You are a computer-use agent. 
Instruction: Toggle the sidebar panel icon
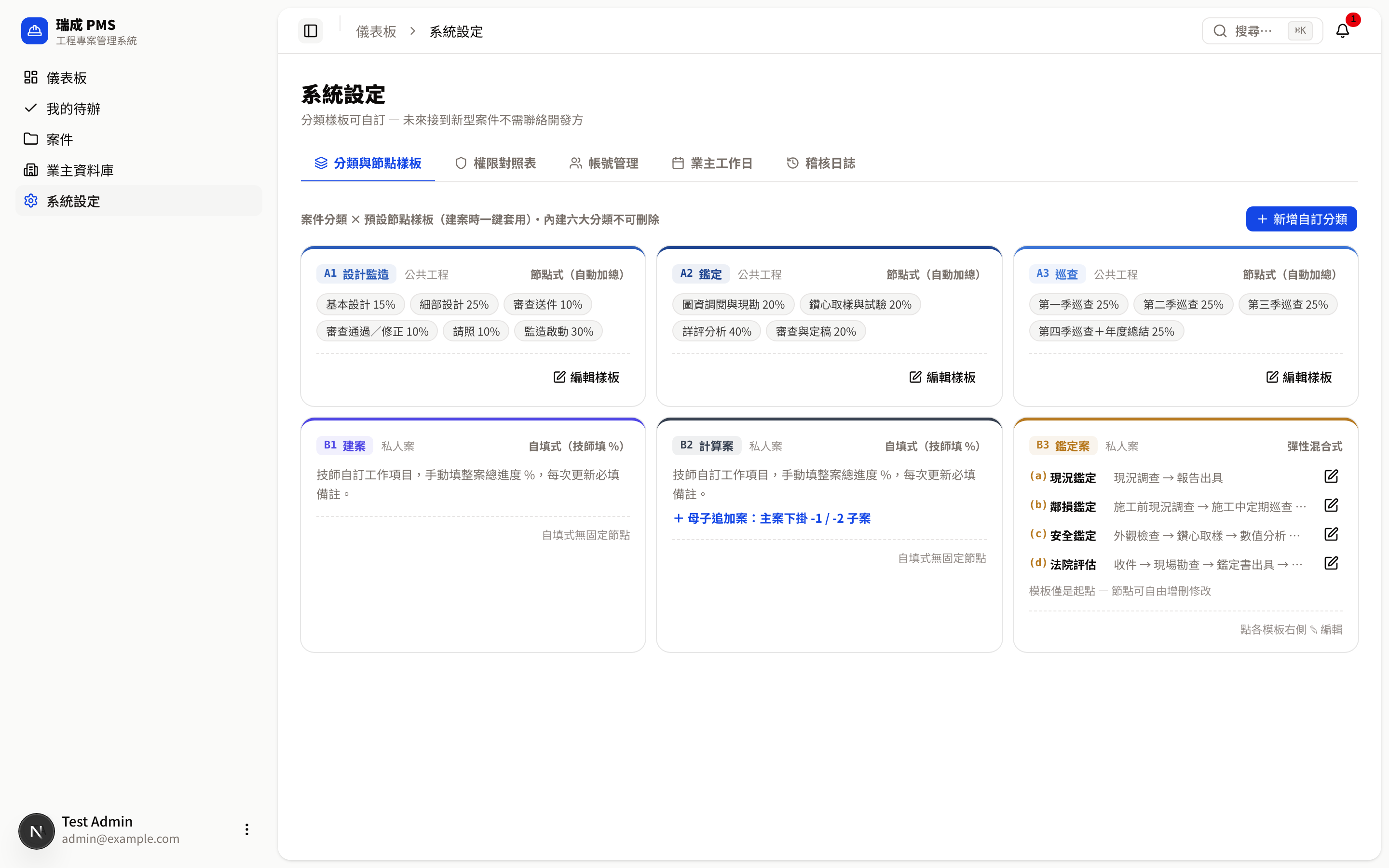click(x=311, y=31)
